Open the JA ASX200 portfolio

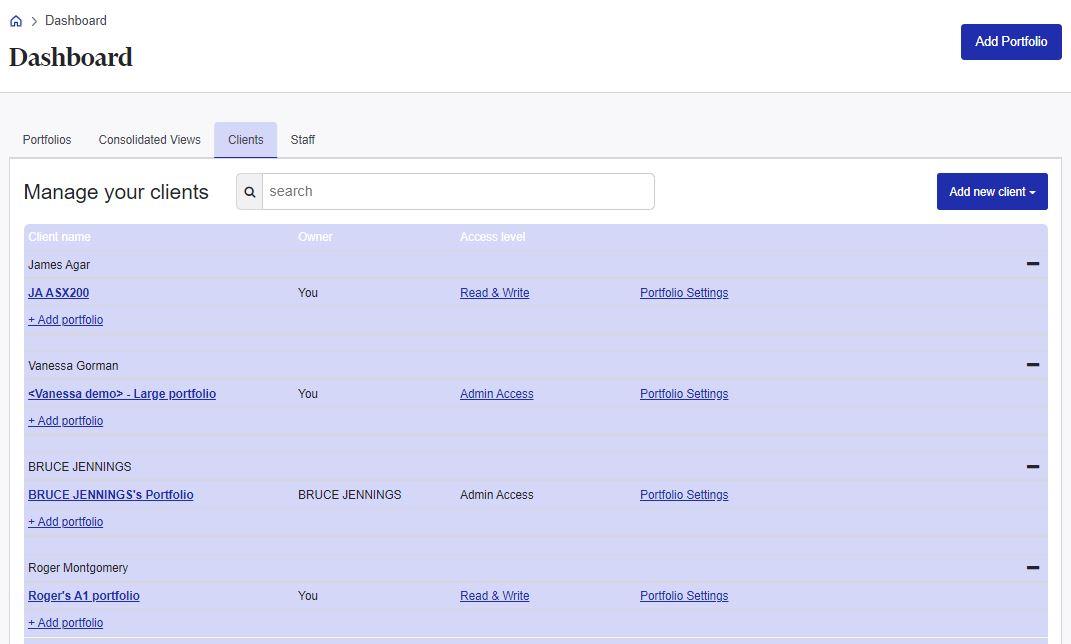[58, 292]
